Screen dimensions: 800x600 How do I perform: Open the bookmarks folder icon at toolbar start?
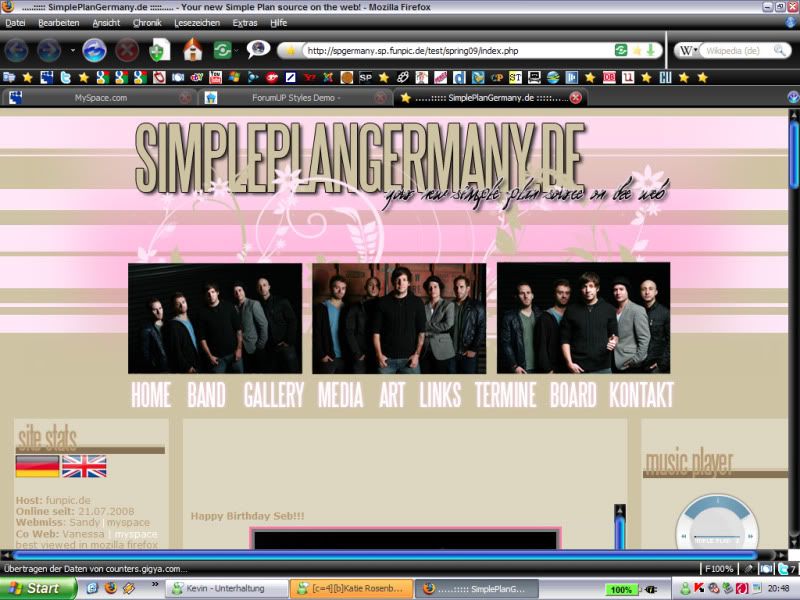[x=9, y=78]
